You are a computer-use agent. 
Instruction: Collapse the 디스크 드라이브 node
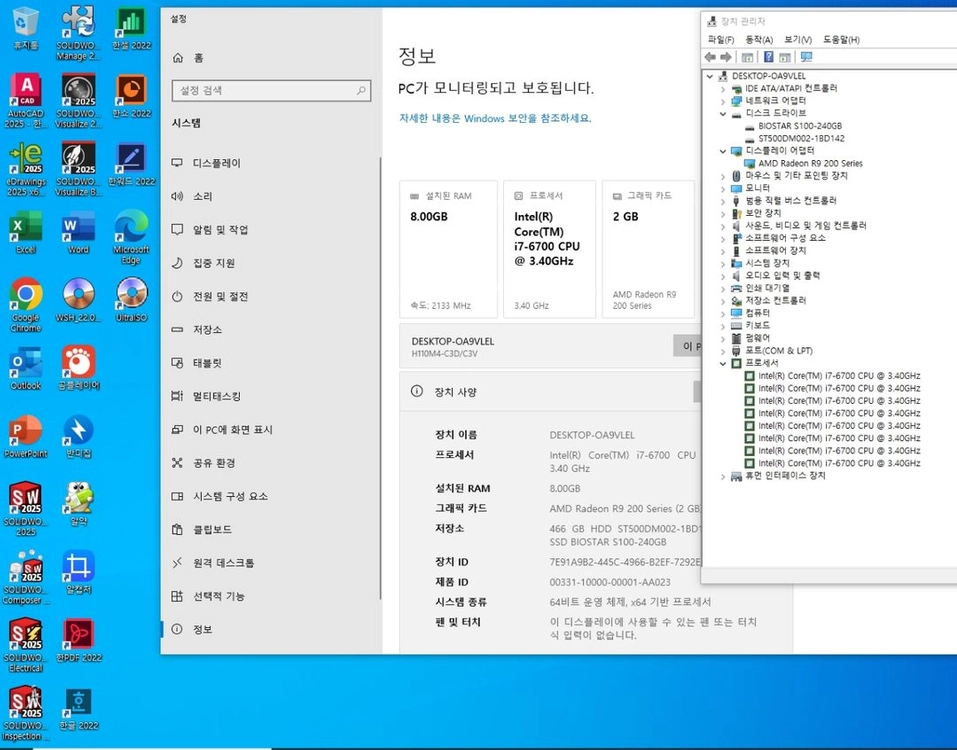click(x=723, y=114)
